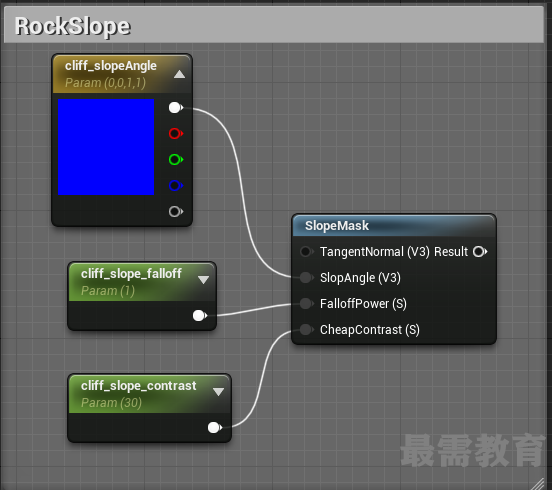
Task: Click the SlopAngle (V3) input pin
Action: point(306,278)
